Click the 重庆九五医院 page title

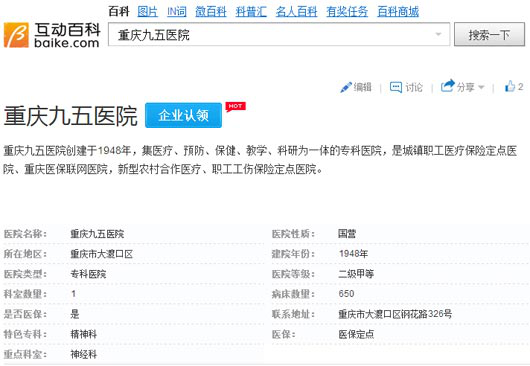(x=70, y=116)
